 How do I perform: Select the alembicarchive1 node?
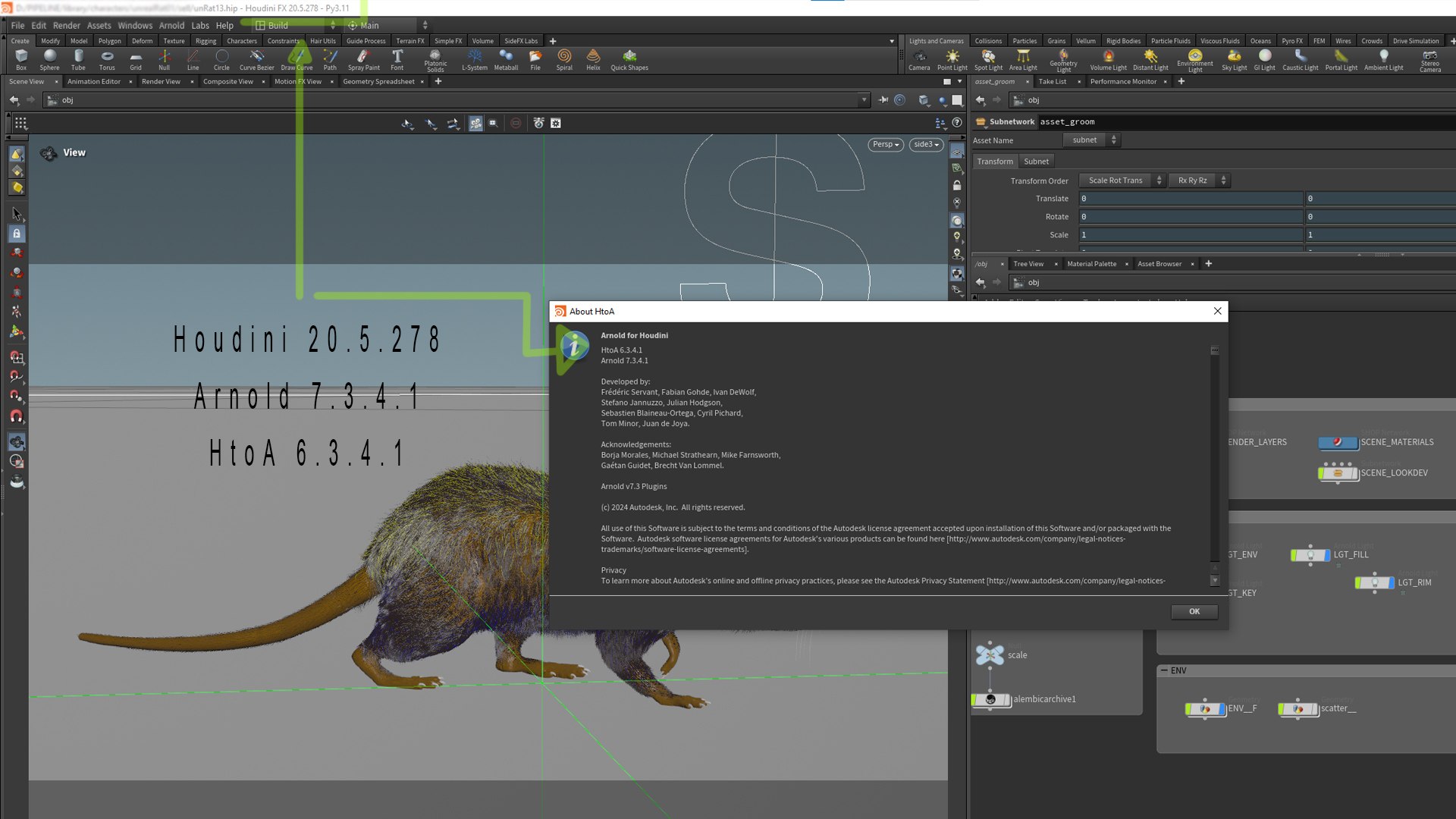click(991, 699)
